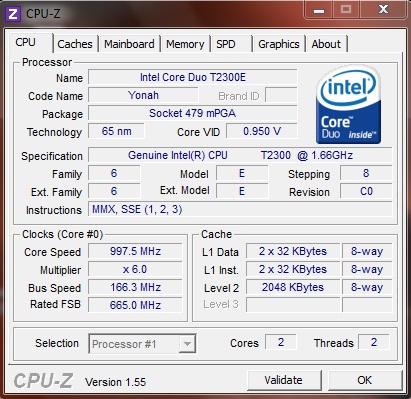Click the Rated FSB value 665.0 MHz
Image resolution: width=411 pixels, height=399 pixels.
(135, 305)
